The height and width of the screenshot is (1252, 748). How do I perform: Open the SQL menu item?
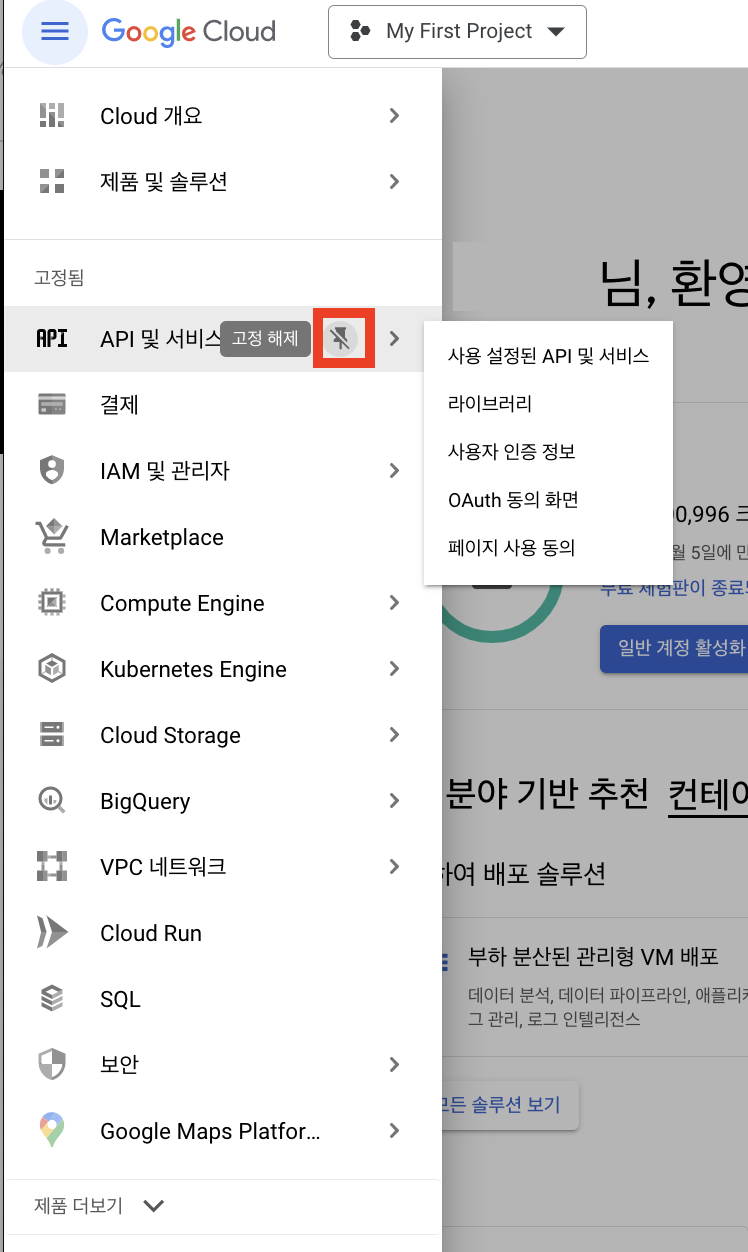(x=223, y=999)
